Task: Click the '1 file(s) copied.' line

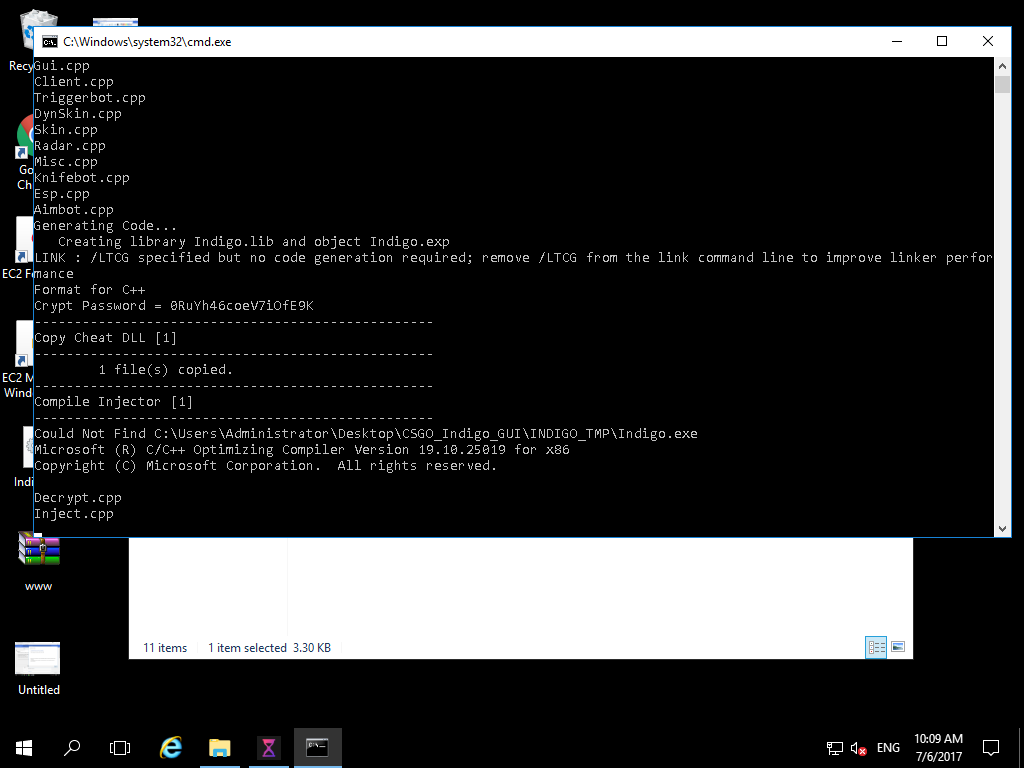Action: click(166, 370)
